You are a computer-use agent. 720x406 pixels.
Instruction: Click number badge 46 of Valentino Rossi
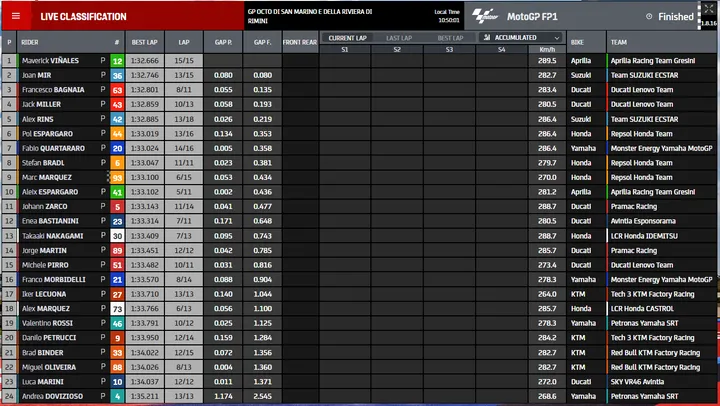117,323
